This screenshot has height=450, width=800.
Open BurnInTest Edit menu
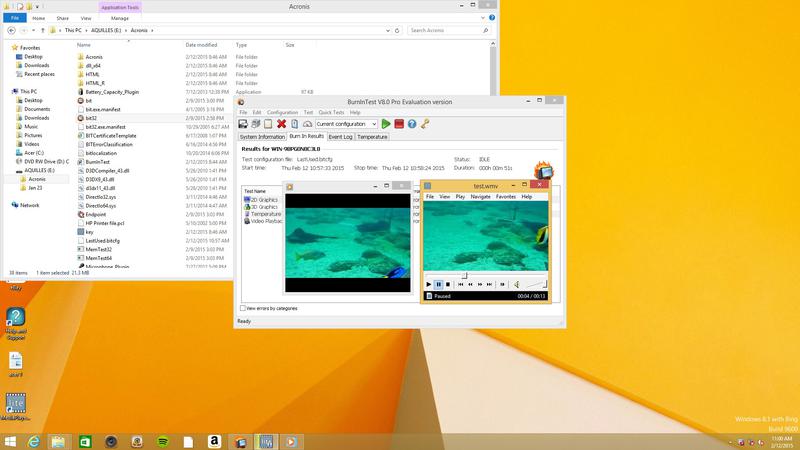tap(257, 112)
